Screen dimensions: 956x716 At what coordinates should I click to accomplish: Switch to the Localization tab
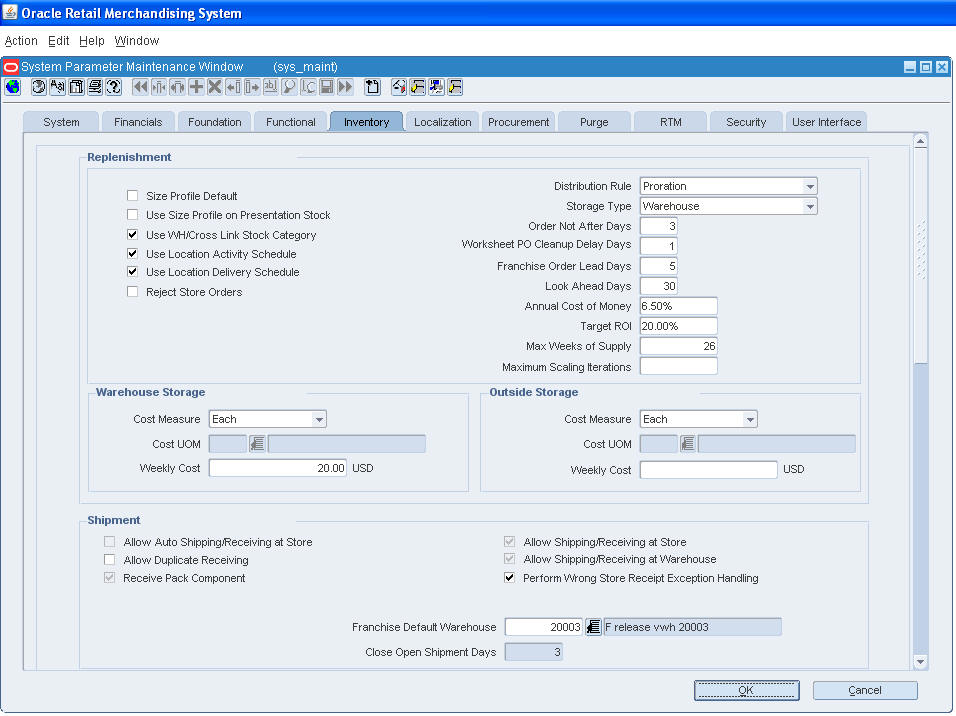coord(443,122)
